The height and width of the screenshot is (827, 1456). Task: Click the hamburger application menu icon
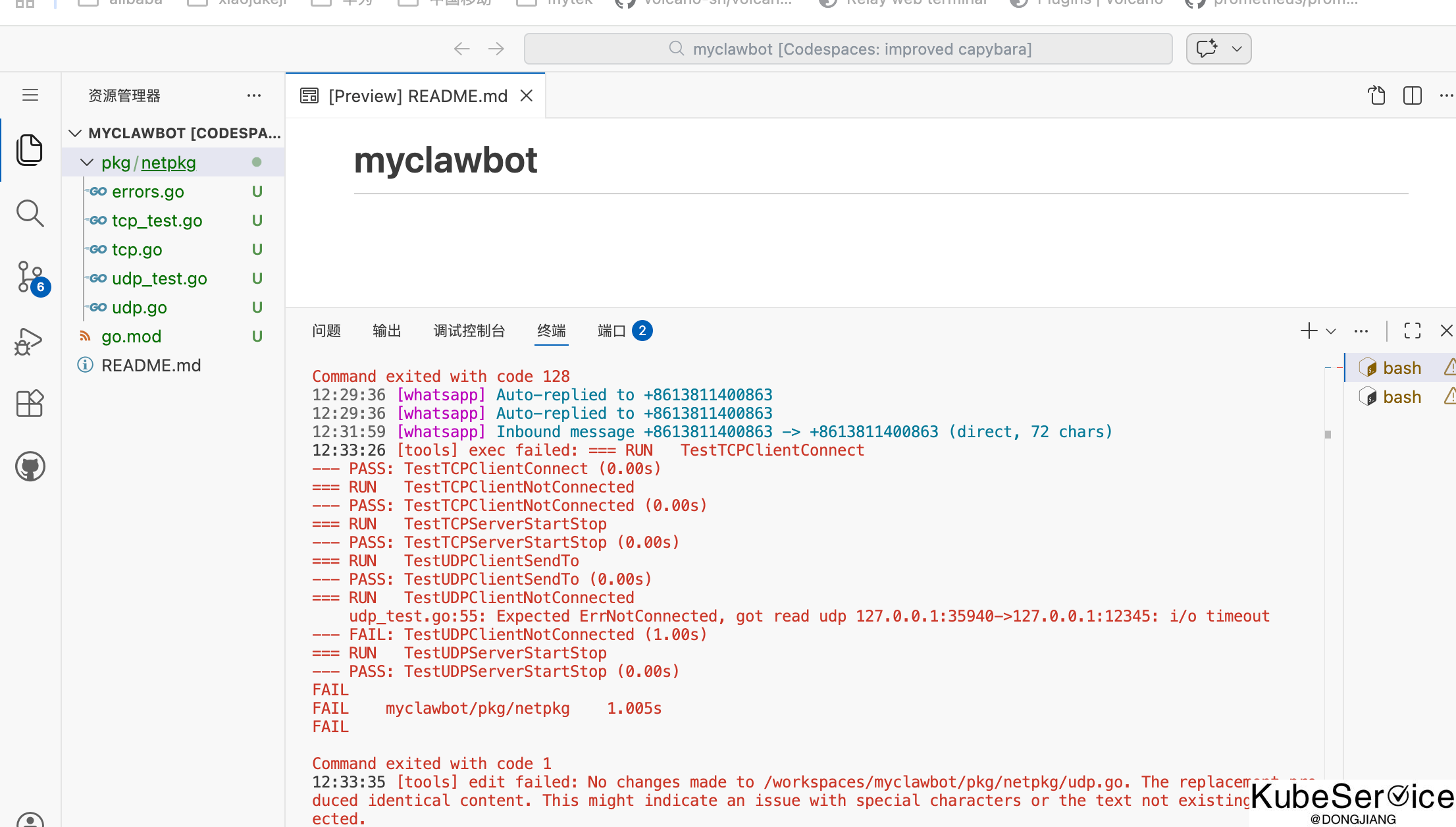(x=30, y=95)
